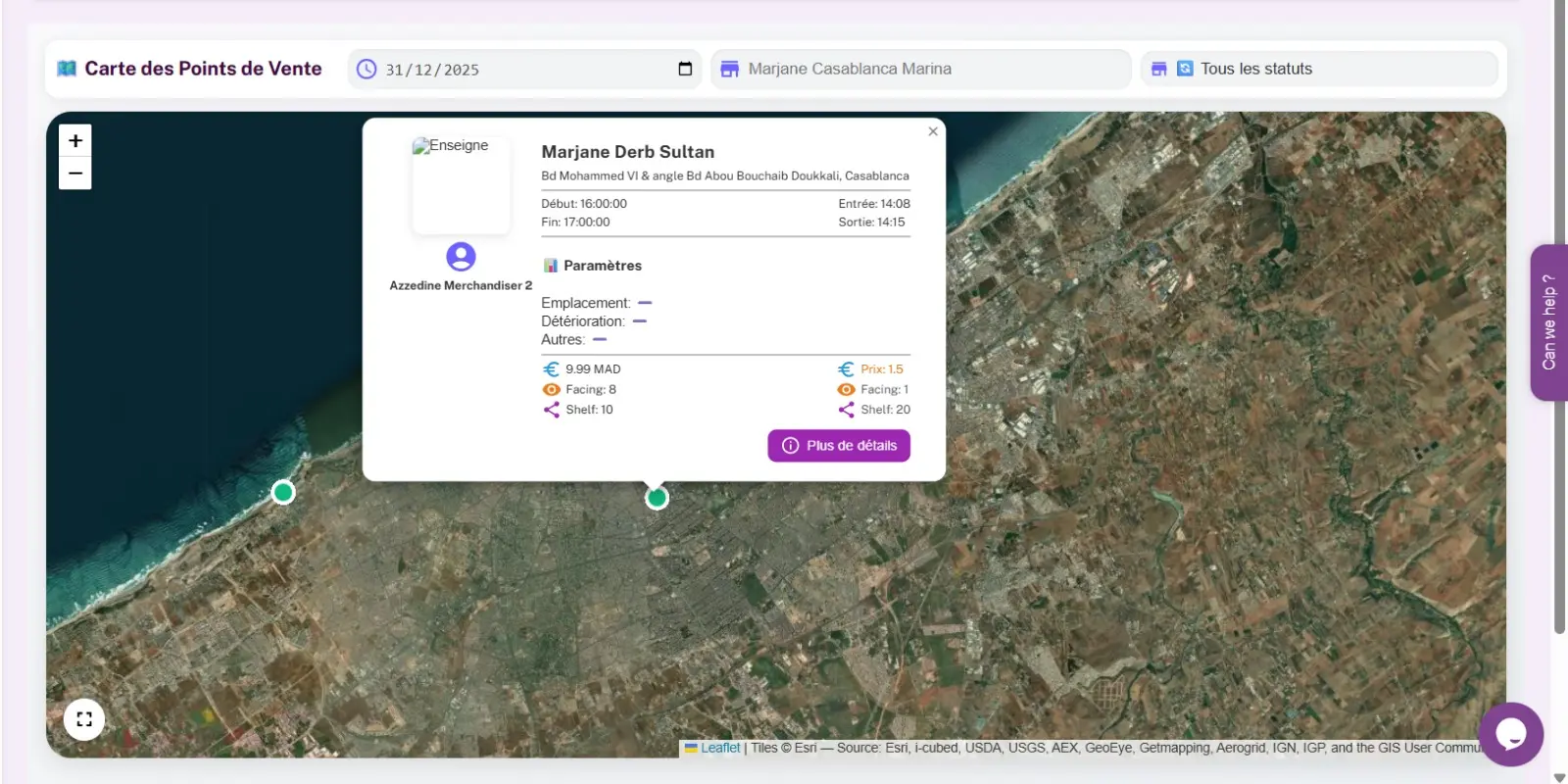Open the Marjane Casablanca Marina store selector
1568x784 pixels.
coord(921,69)
